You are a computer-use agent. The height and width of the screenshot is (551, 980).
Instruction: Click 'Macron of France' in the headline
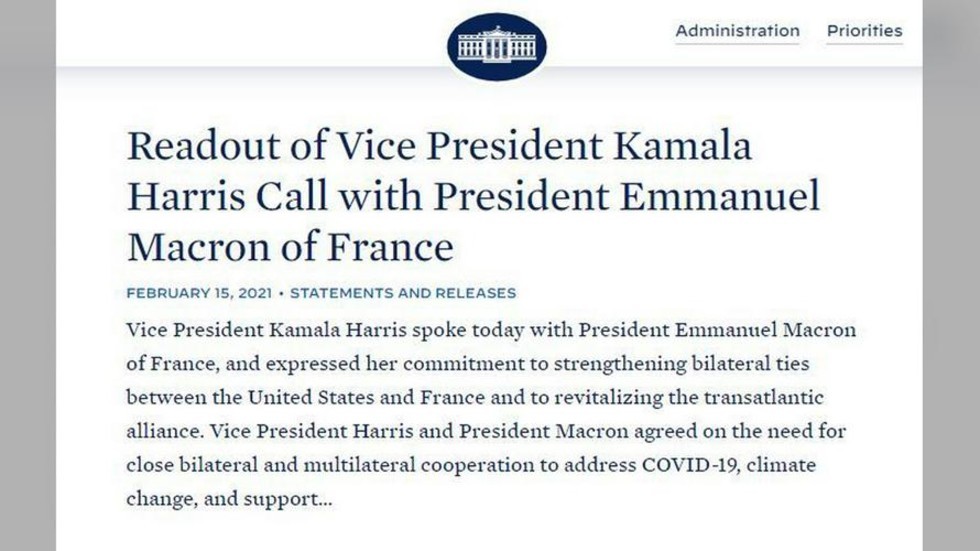pyautogui.click(x=291, y=247)
